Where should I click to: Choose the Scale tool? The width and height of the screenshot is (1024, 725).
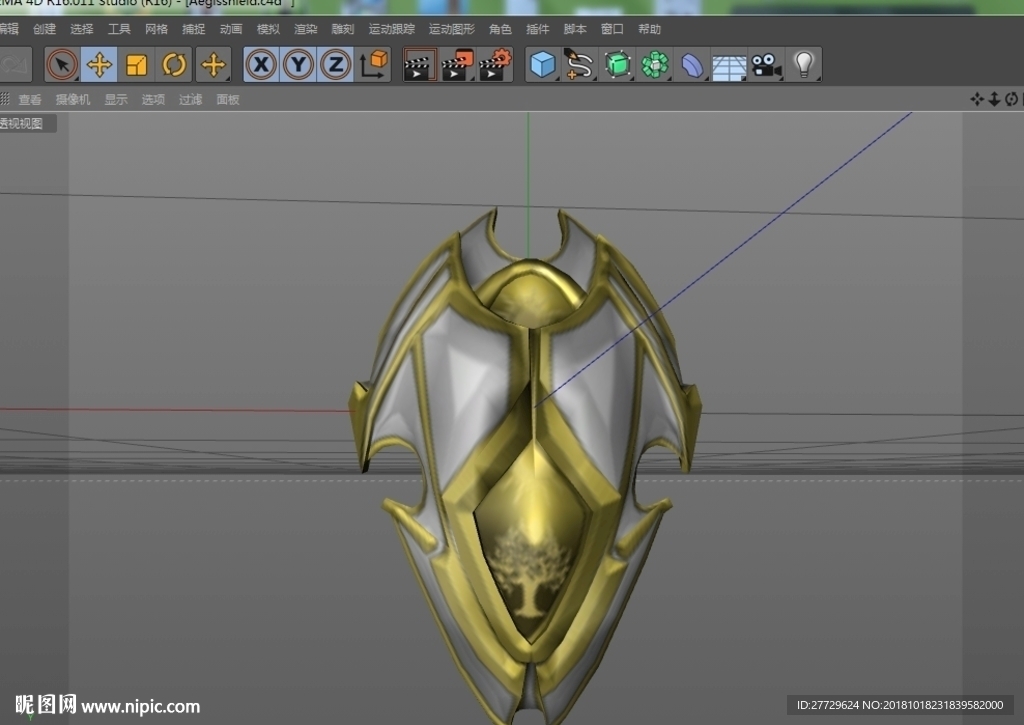[136, 65]
